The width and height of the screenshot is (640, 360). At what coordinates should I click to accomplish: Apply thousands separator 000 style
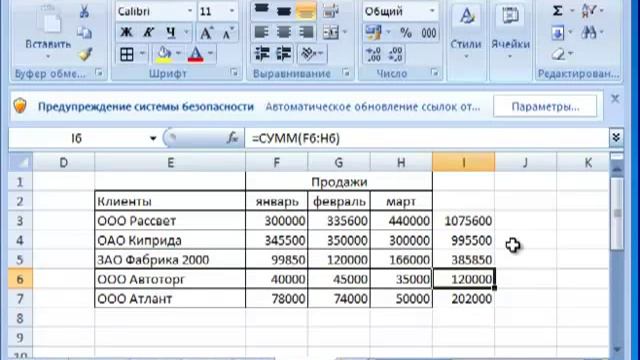(429, 33)
